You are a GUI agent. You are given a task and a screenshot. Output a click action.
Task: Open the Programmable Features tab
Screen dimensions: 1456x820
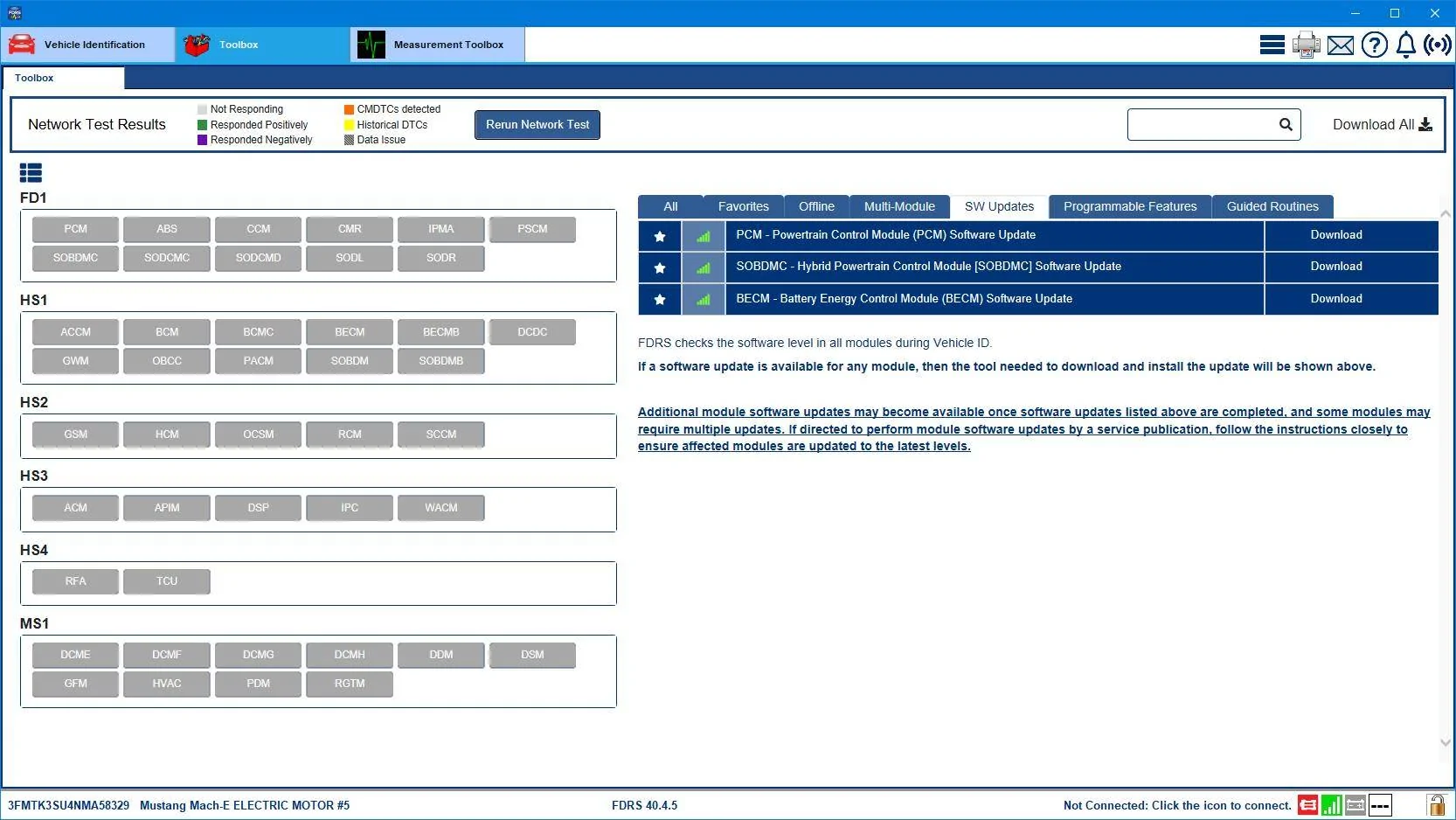(x=1130, y=206)
